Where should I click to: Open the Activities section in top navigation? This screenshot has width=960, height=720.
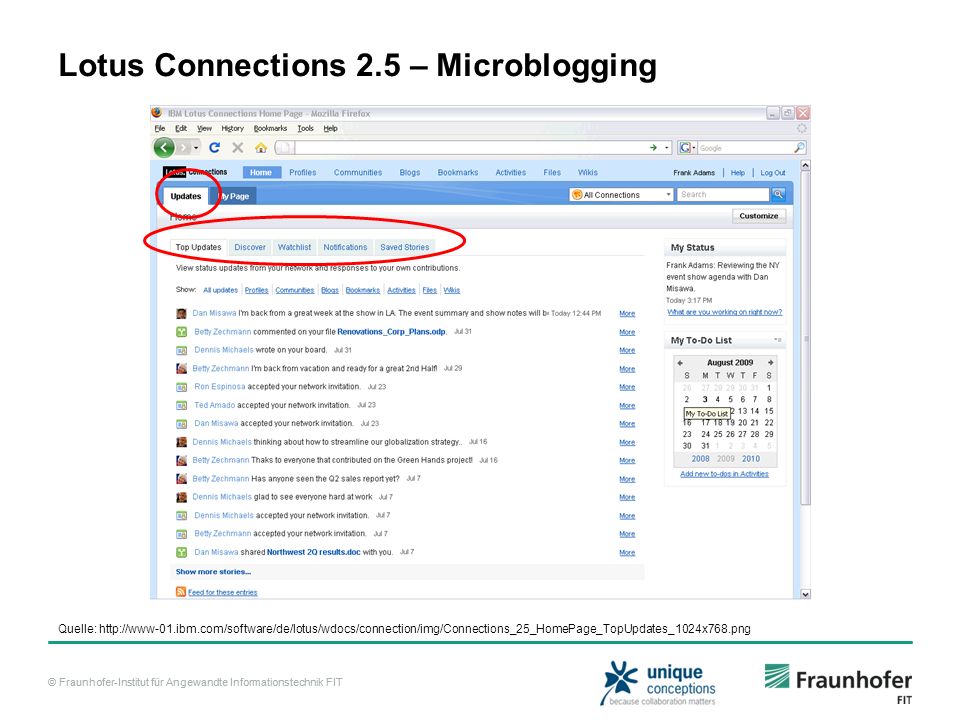[x=511, y=173]
